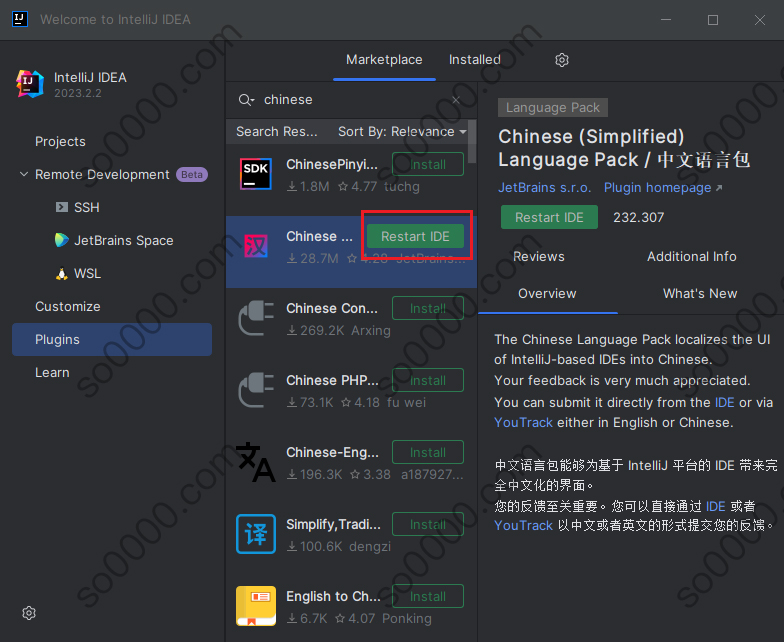This screenshot has height=642, width=784.
Task: Switch to the Marketplace tab
Action: pos(384,60)
